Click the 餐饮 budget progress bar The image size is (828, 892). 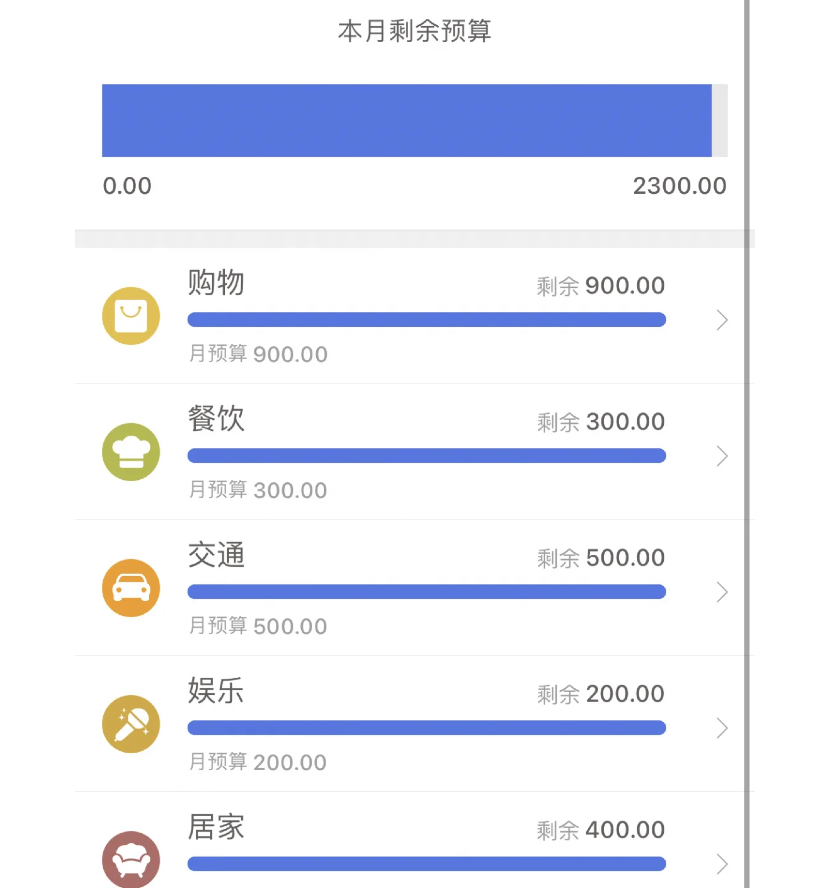[426, 456]
